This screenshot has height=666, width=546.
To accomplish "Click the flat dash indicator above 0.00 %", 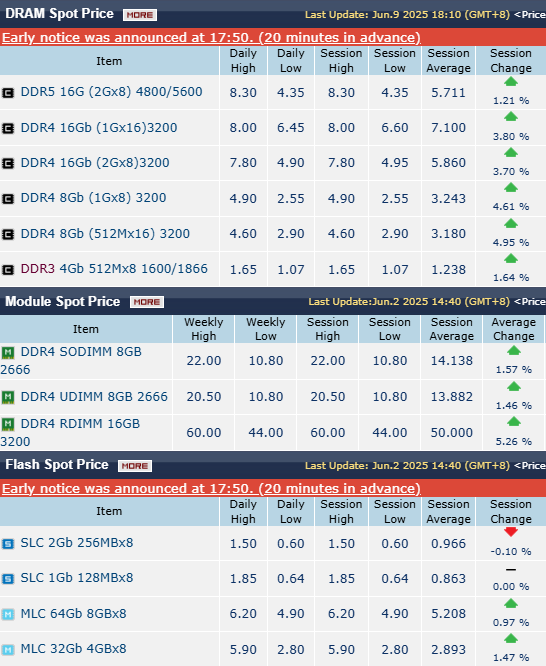I will (x=511, y=570).
